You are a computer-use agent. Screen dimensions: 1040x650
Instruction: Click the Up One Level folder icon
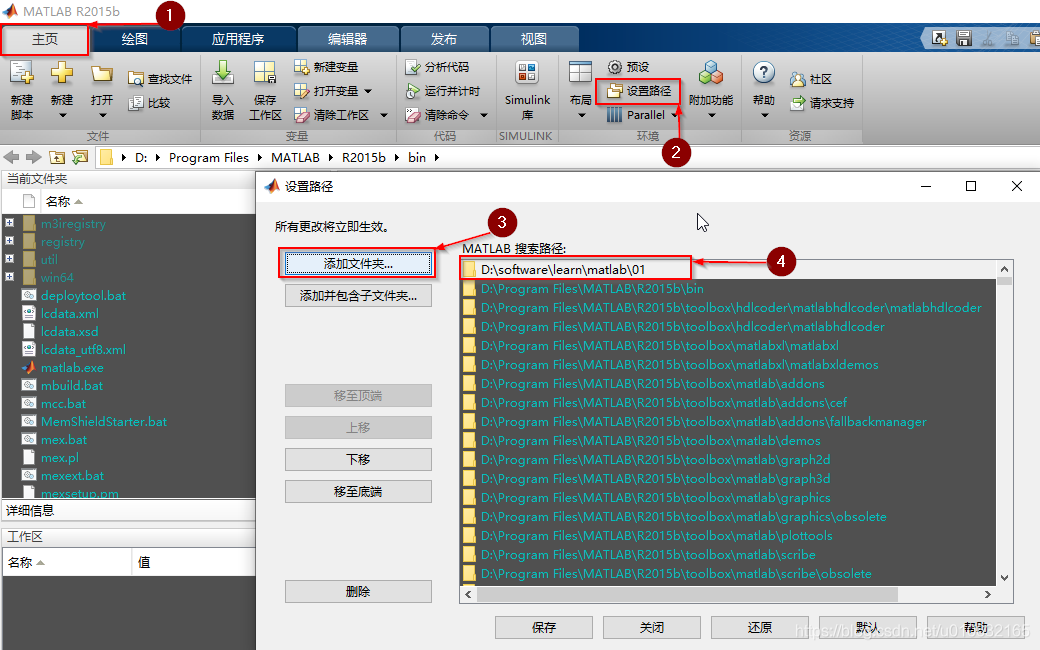[57, 157]
